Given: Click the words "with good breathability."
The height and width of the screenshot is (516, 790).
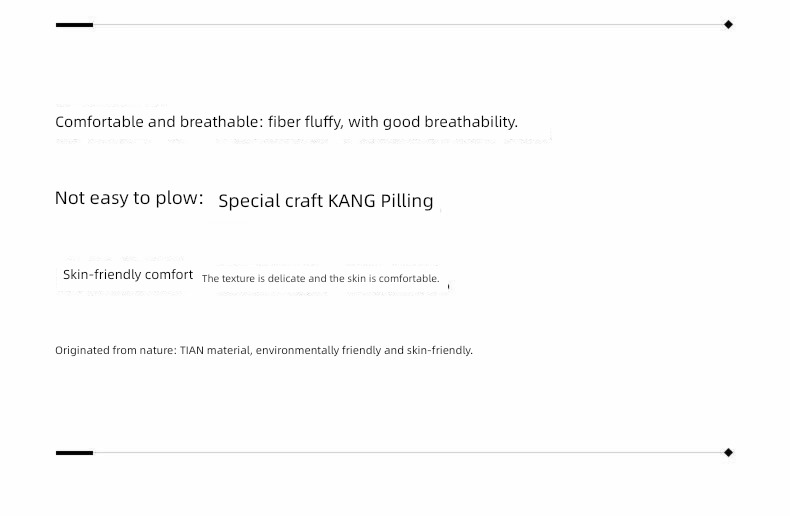Looking at the screenshot, I should (433, 122).
